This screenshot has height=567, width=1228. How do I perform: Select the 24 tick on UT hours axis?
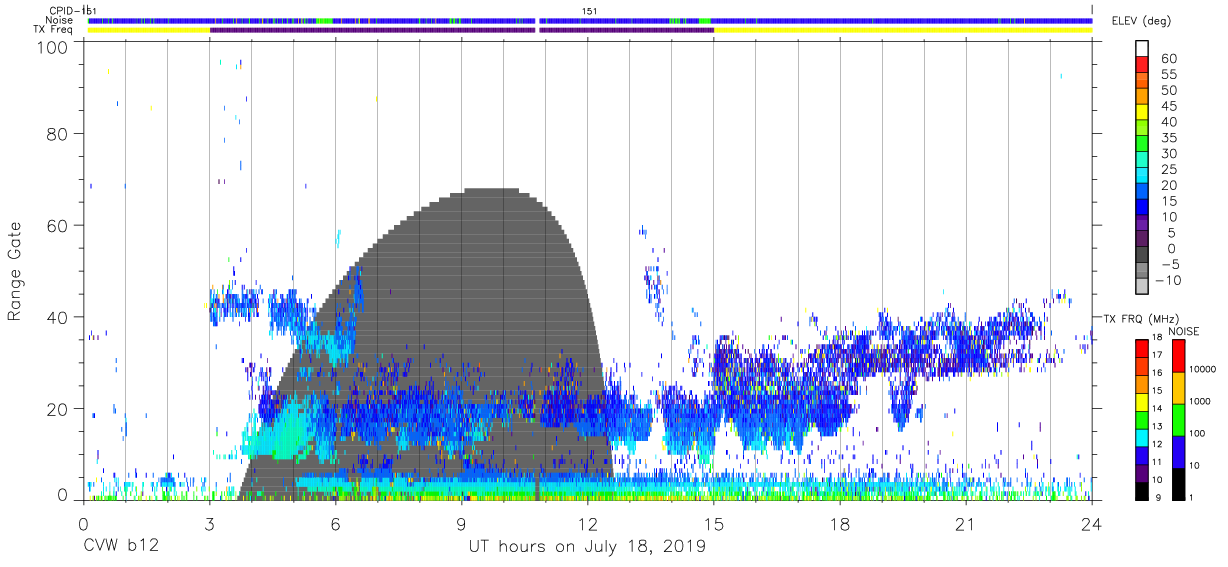tap(1092, 525)
